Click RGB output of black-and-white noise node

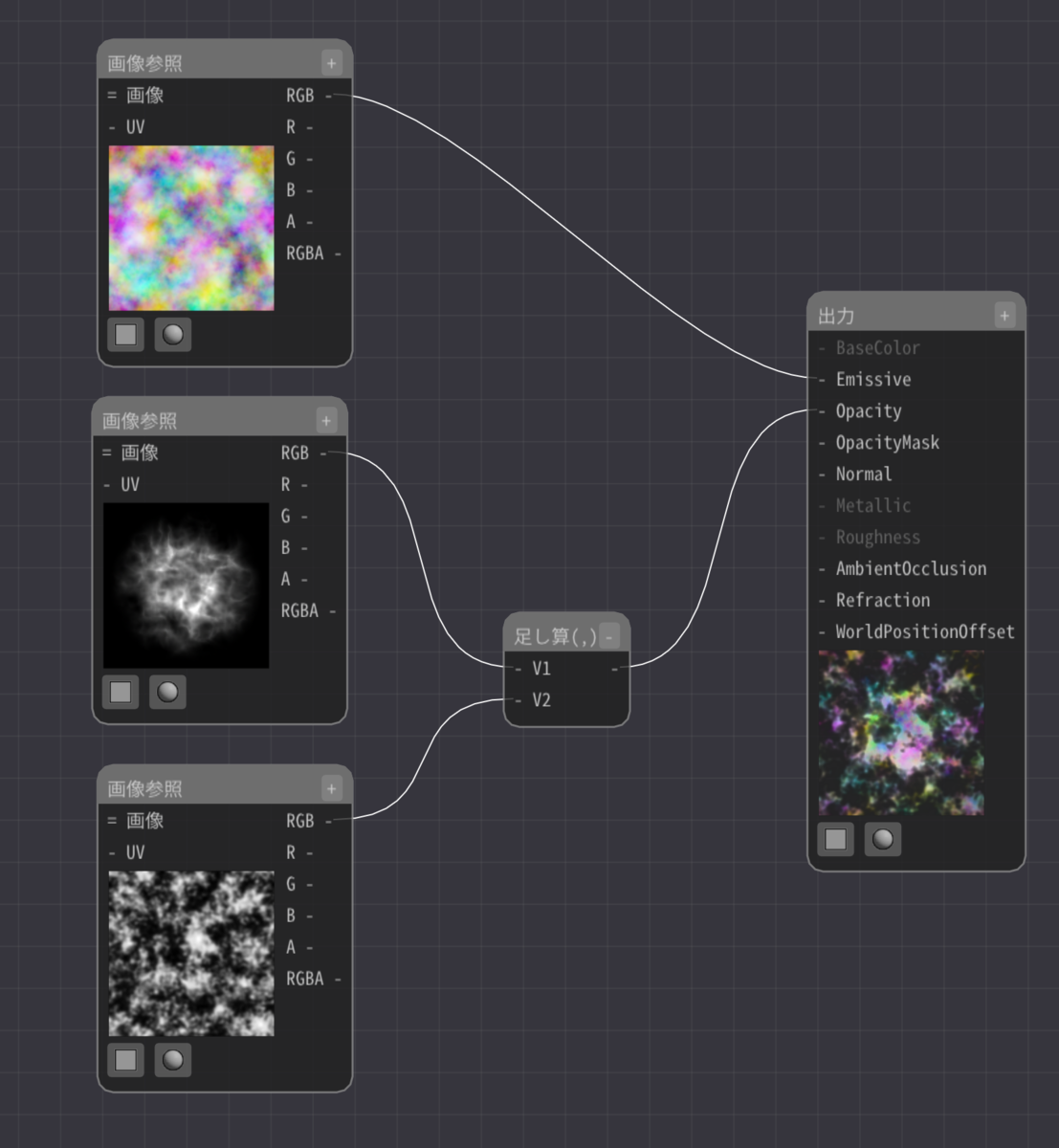[x=308, y=820]
